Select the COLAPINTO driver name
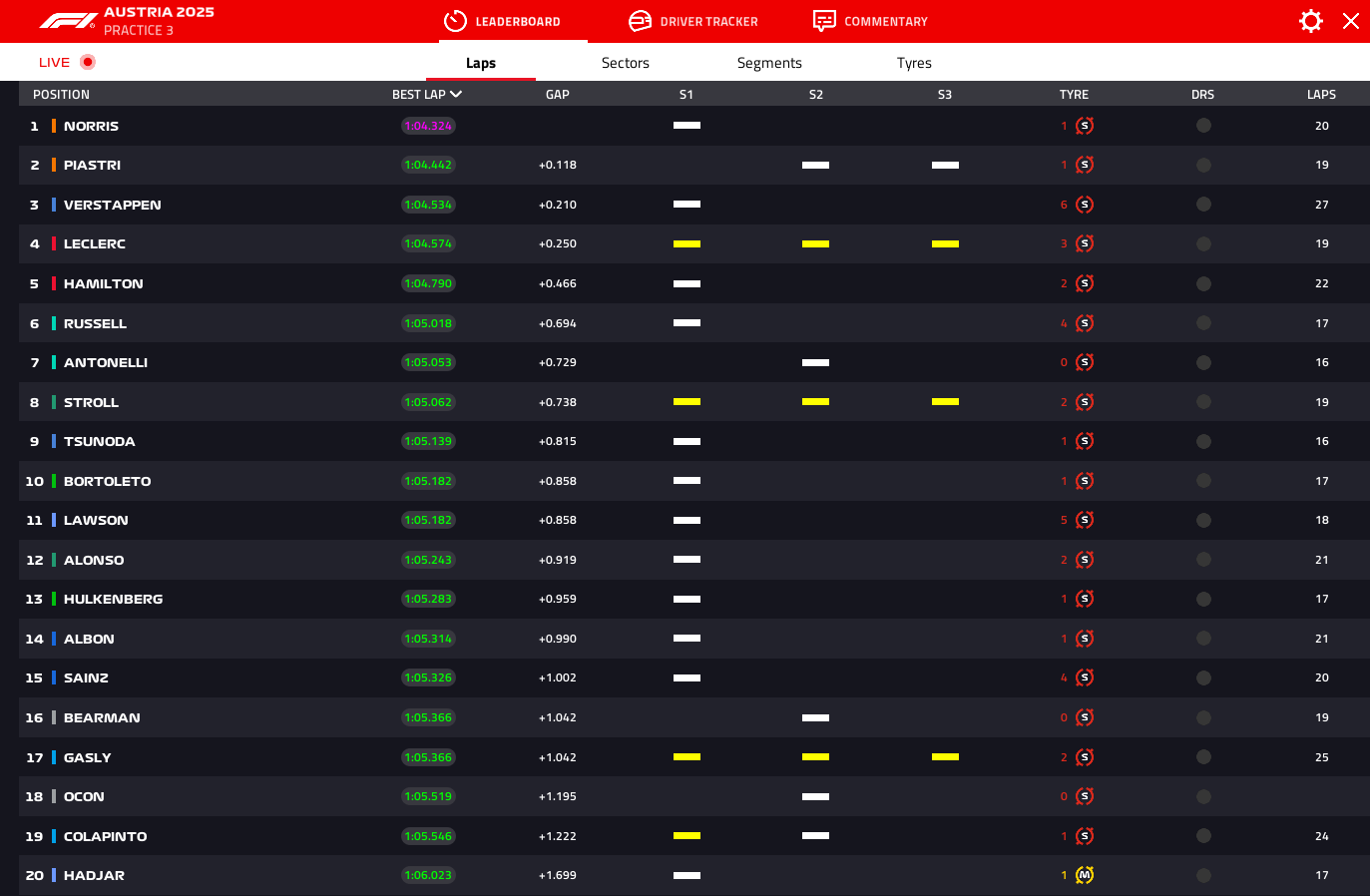 point(105,836)
